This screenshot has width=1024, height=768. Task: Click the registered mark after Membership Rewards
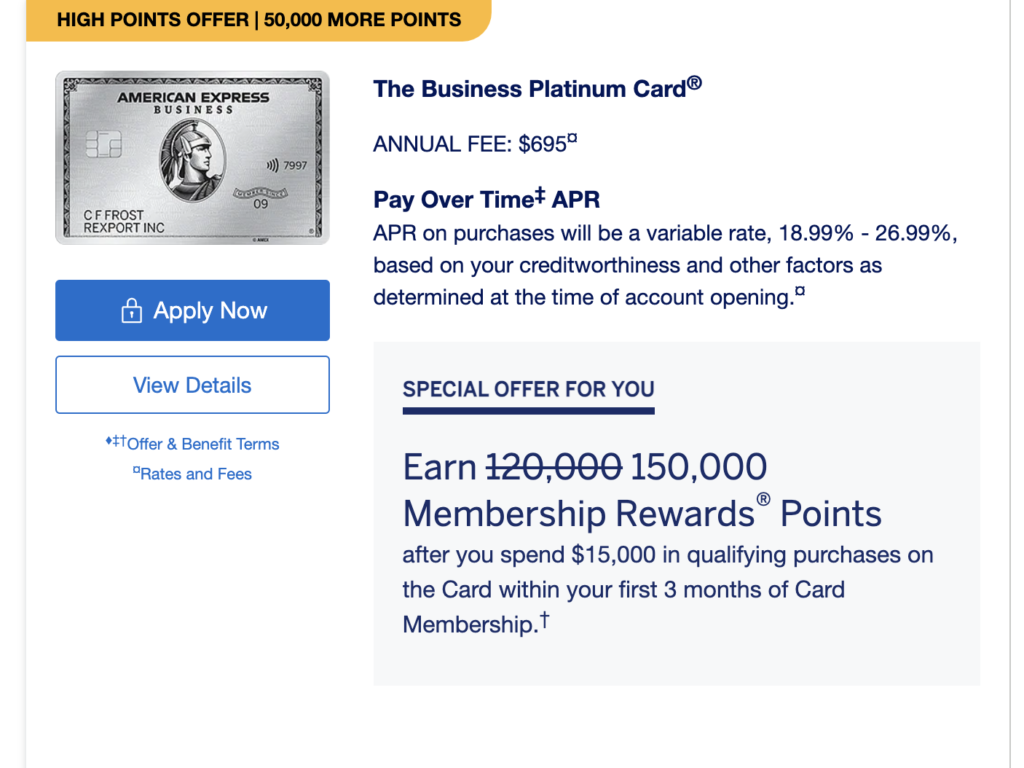tap(763, 500)
